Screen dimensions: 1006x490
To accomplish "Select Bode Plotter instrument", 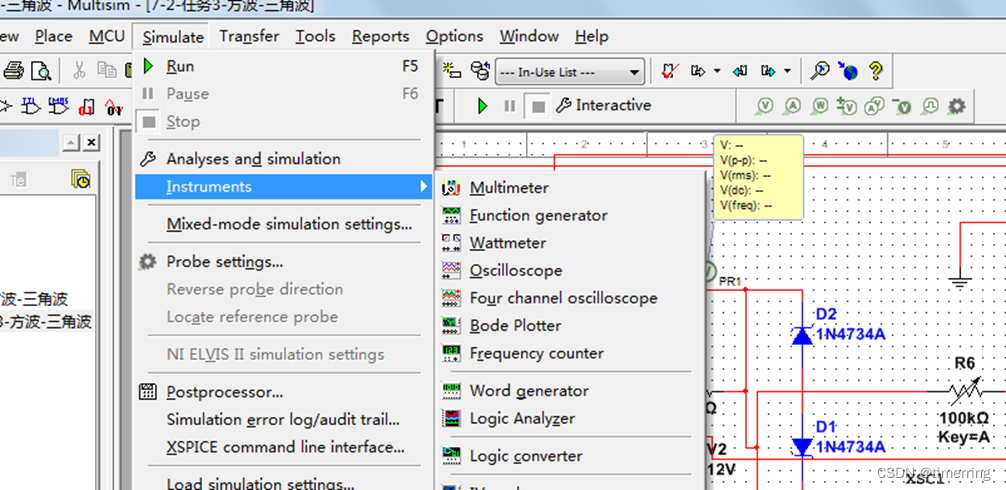I will [x=569, y=326].
